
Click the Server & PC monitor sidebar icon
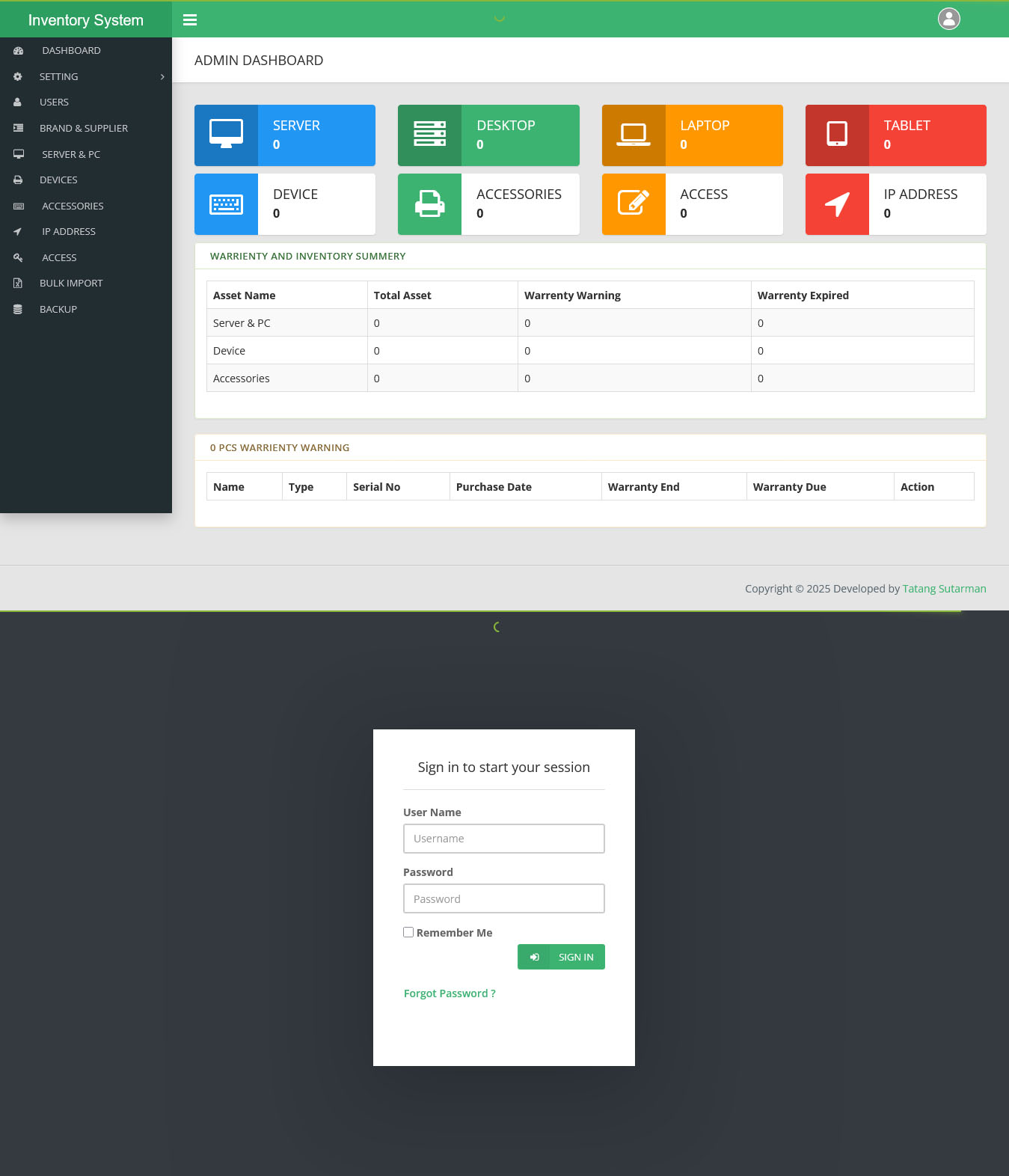tap(19, 154)
